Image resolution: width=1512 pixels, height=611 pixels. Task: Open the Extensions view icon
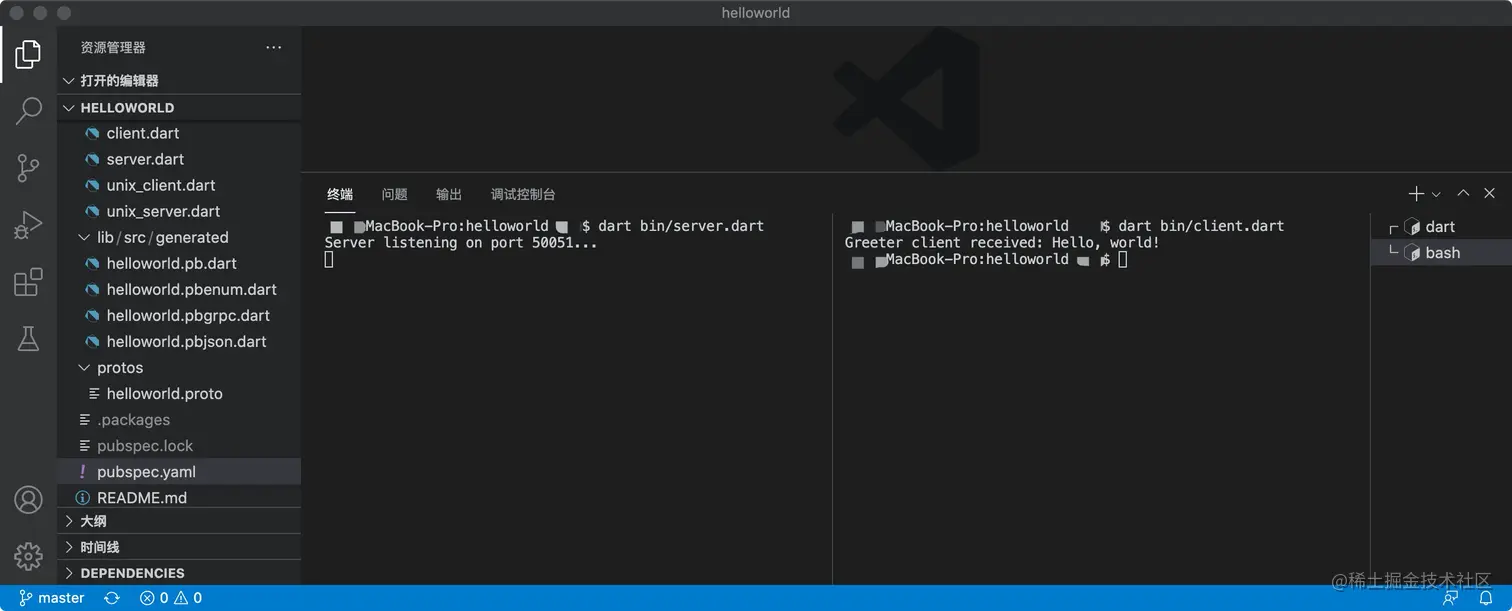(x=28, y=283)
